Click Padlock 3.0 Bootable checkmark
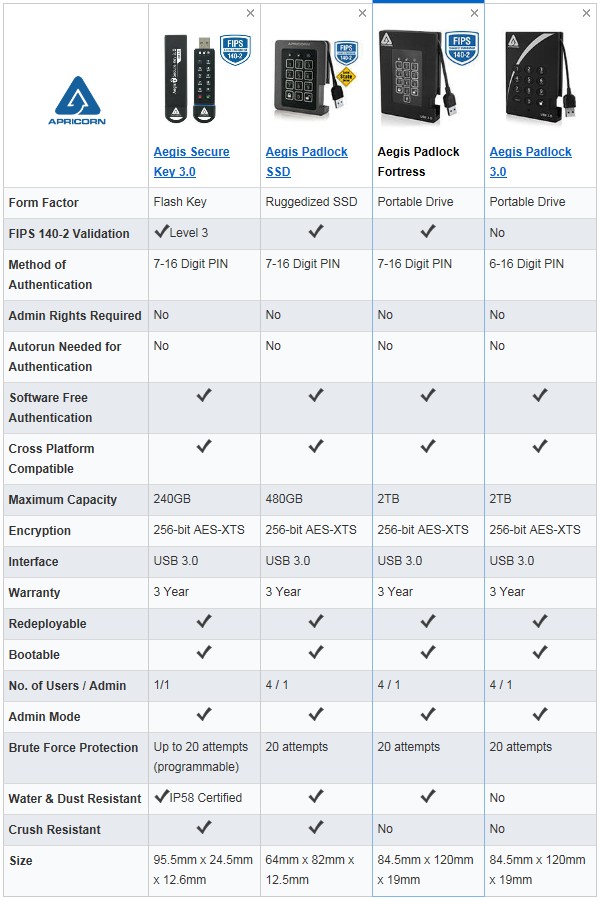The image size is (600, 900). coord(540,653)
